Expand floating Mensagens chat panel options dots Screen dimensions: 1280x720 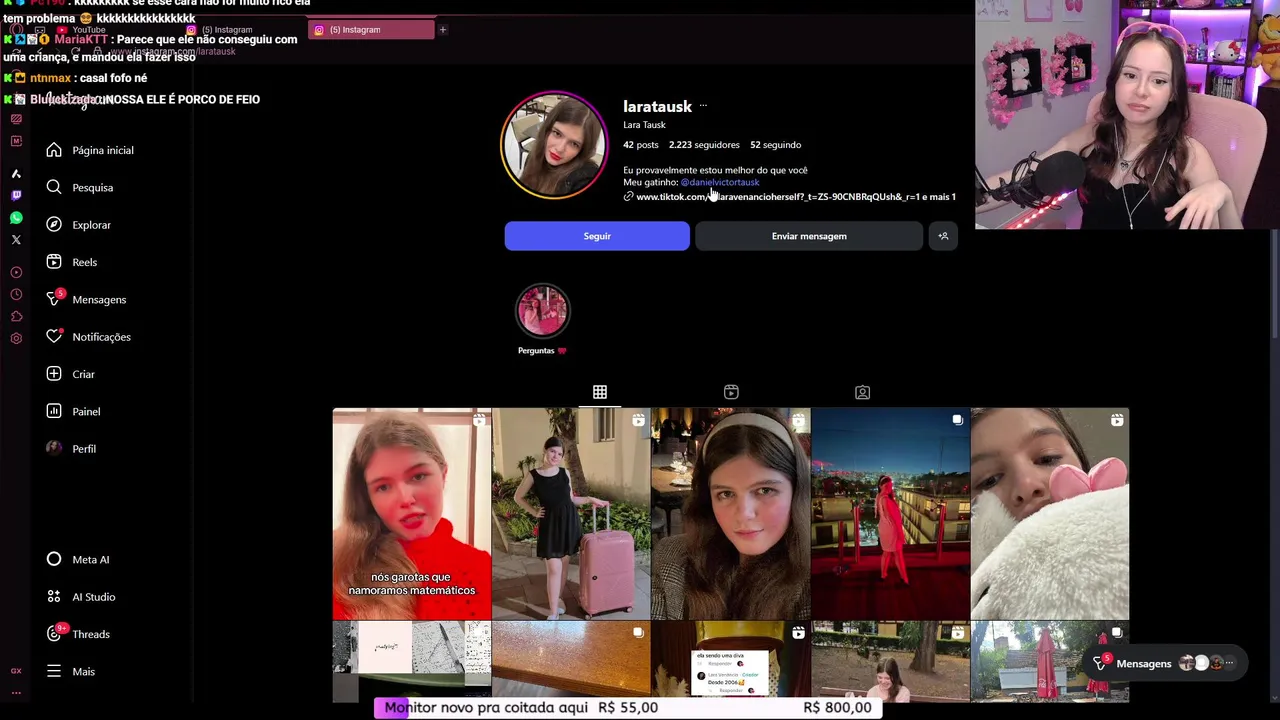pos(1229,663)
